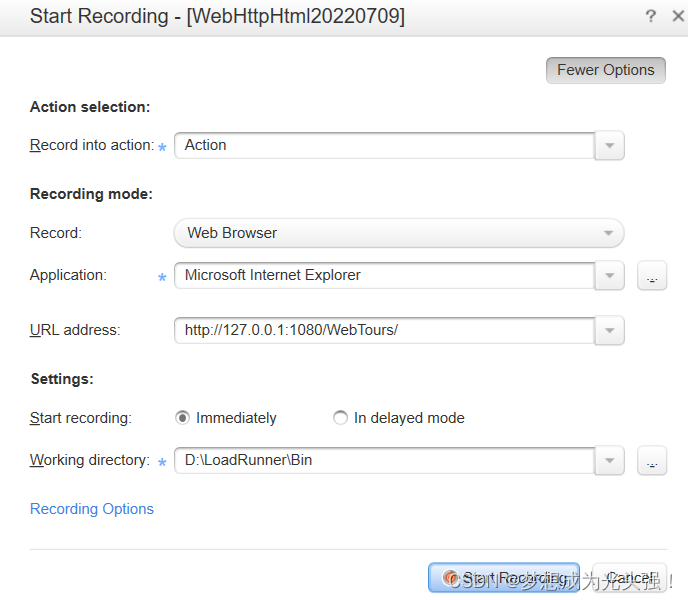Image resolution: width=688 pixels, height=600 pixels.
Task: Click the Working directory text field
Action: pyautogui.click(x=384, y=460)
